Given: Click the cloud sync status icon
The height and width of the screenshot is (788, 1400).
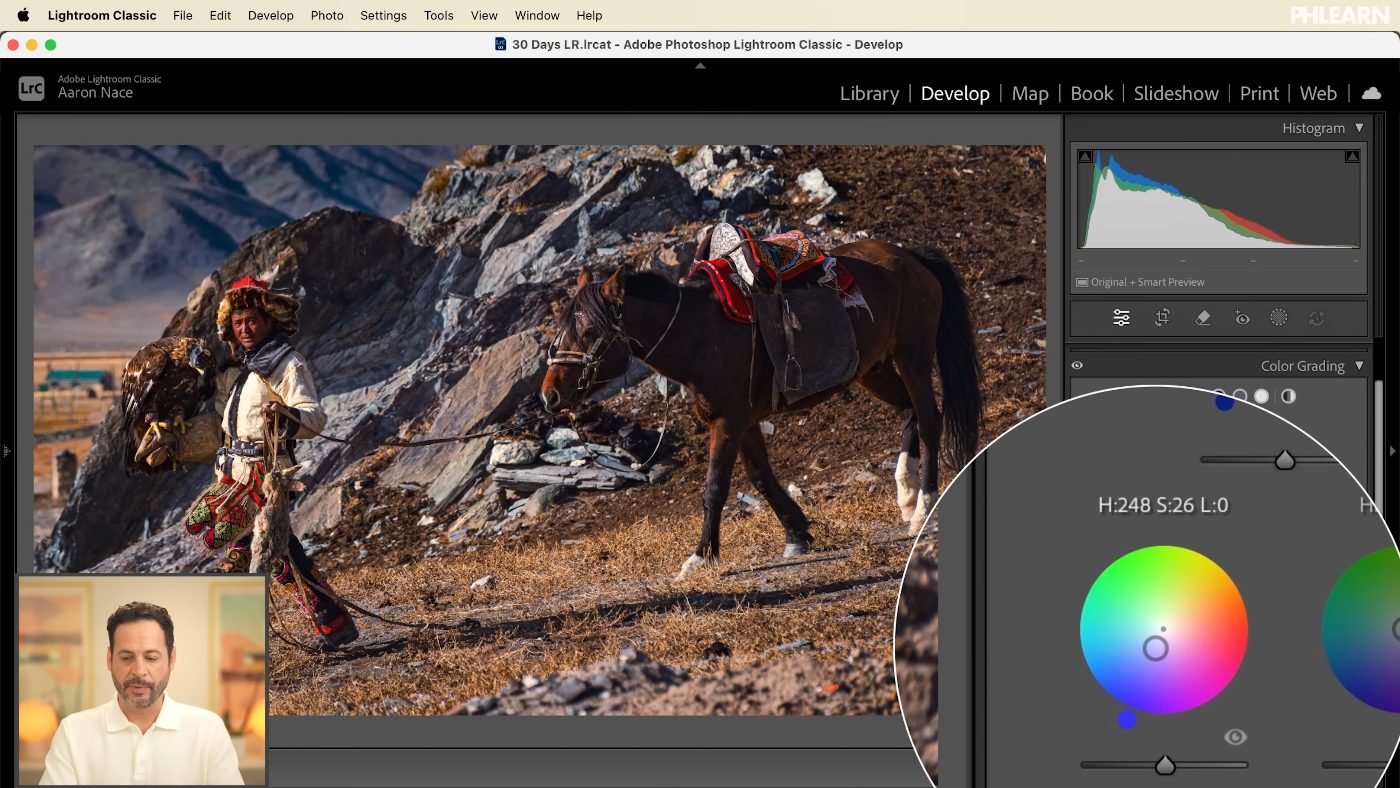Looking at the screenshot, I should coord(1372,93).
